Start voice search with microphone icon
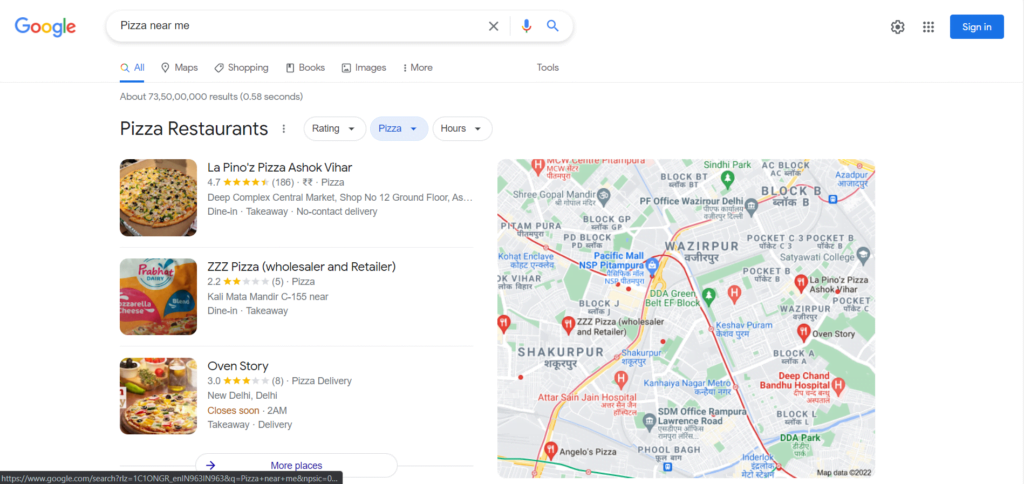This screenshot has width=1024, height=484. 526,26
